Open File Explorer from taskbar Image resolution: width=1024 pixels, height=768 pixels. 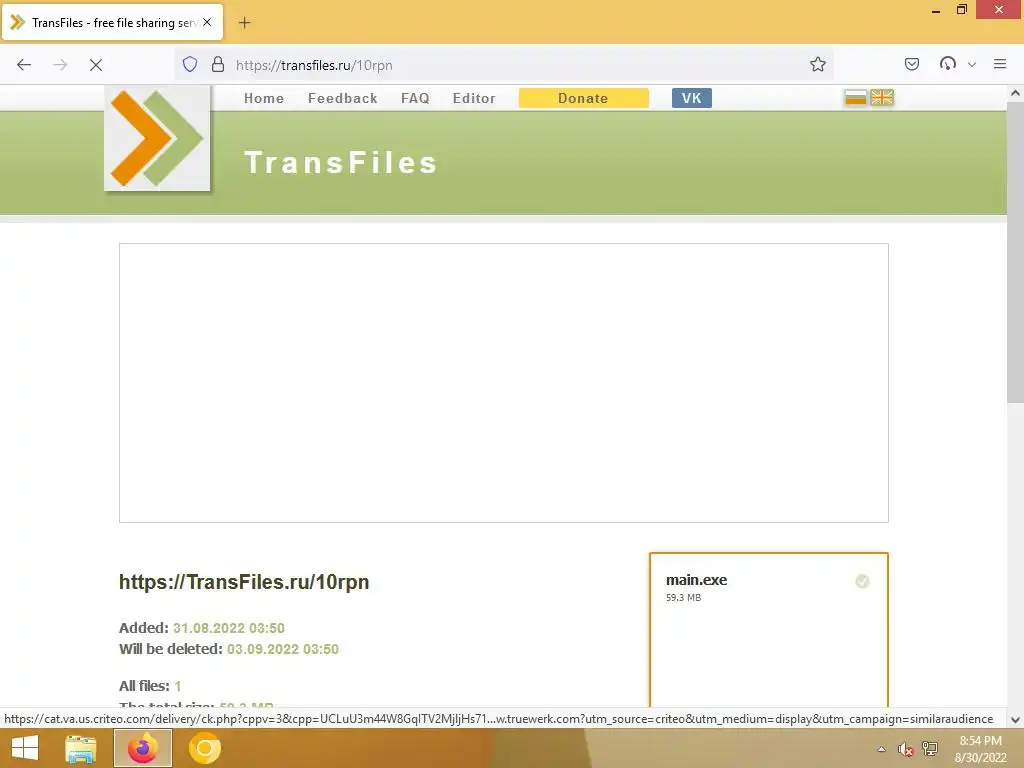click(80, 748)
